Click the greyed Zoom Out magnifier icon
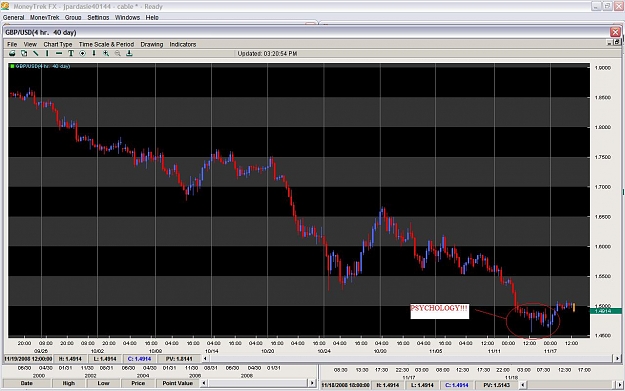Screen dimensions: 625x391 [118, 53]
